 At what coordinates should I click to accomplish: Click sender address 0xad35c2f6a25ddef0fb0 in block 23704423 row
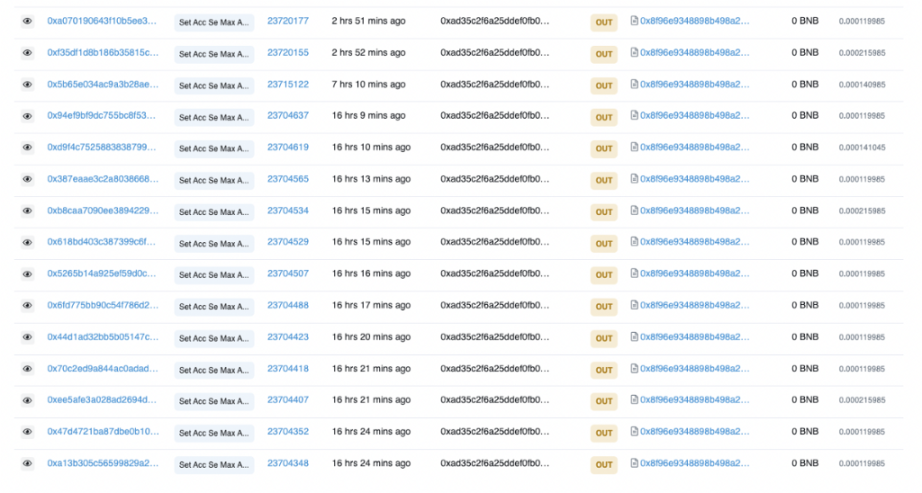coord(494,337)
